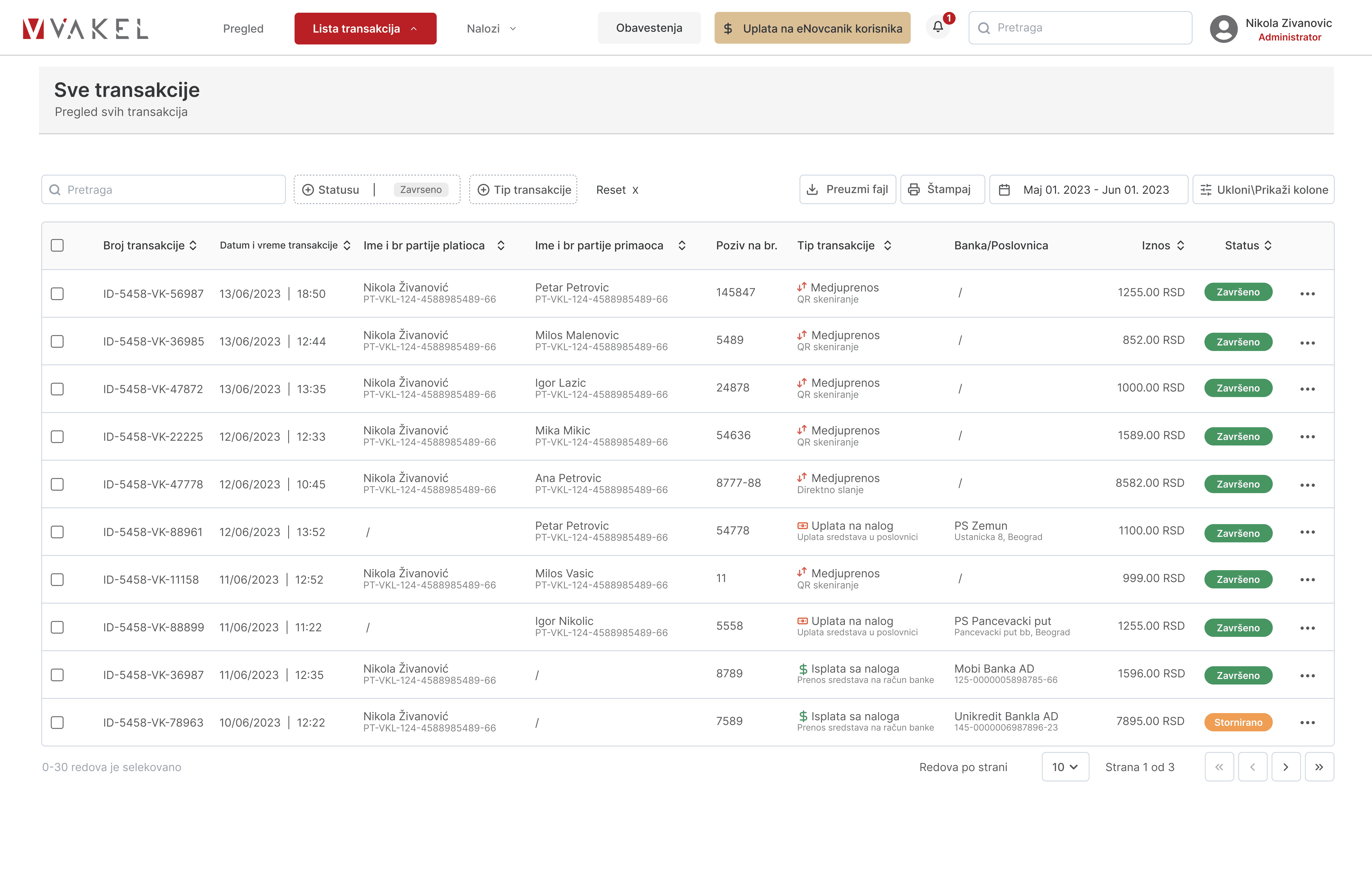Go to Pregled tab
The image size is (1372, 887).
click(x=243, y=28)
